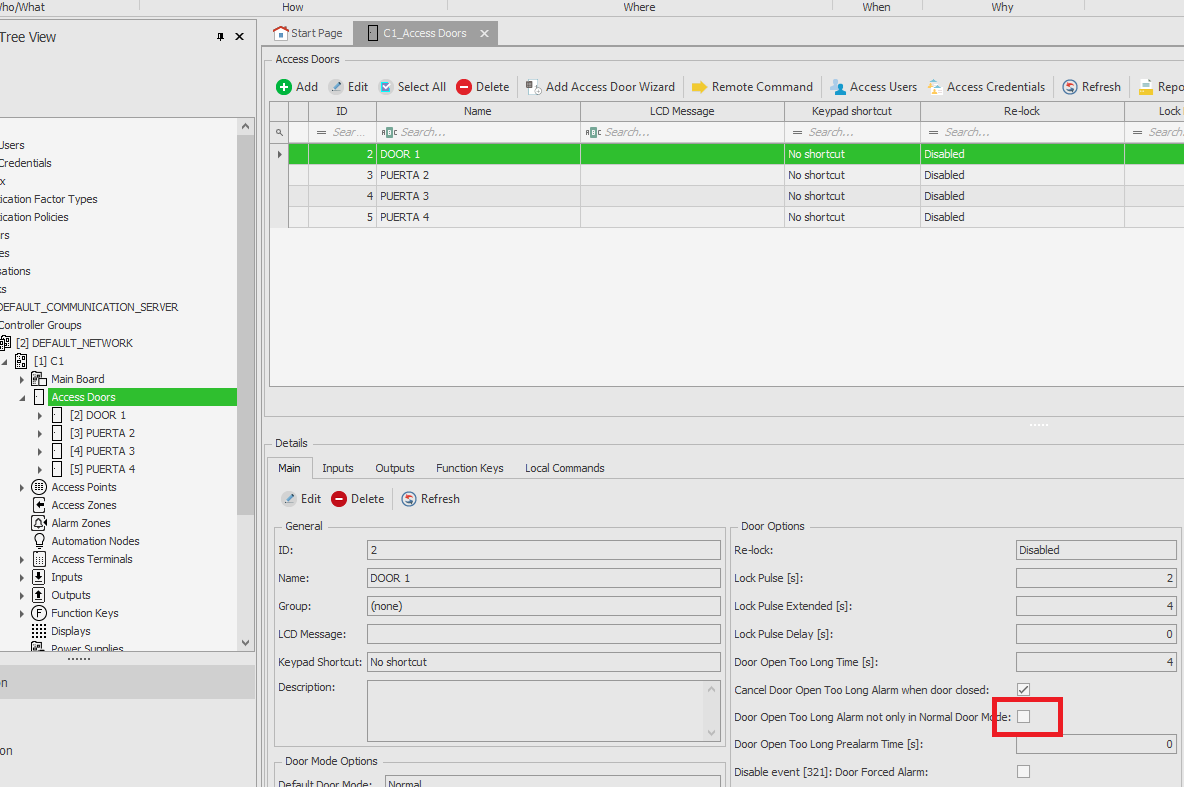Click the Keypad Shortcut field in General
Viewport: 1184px width, 787px height.
coord(544,662)
